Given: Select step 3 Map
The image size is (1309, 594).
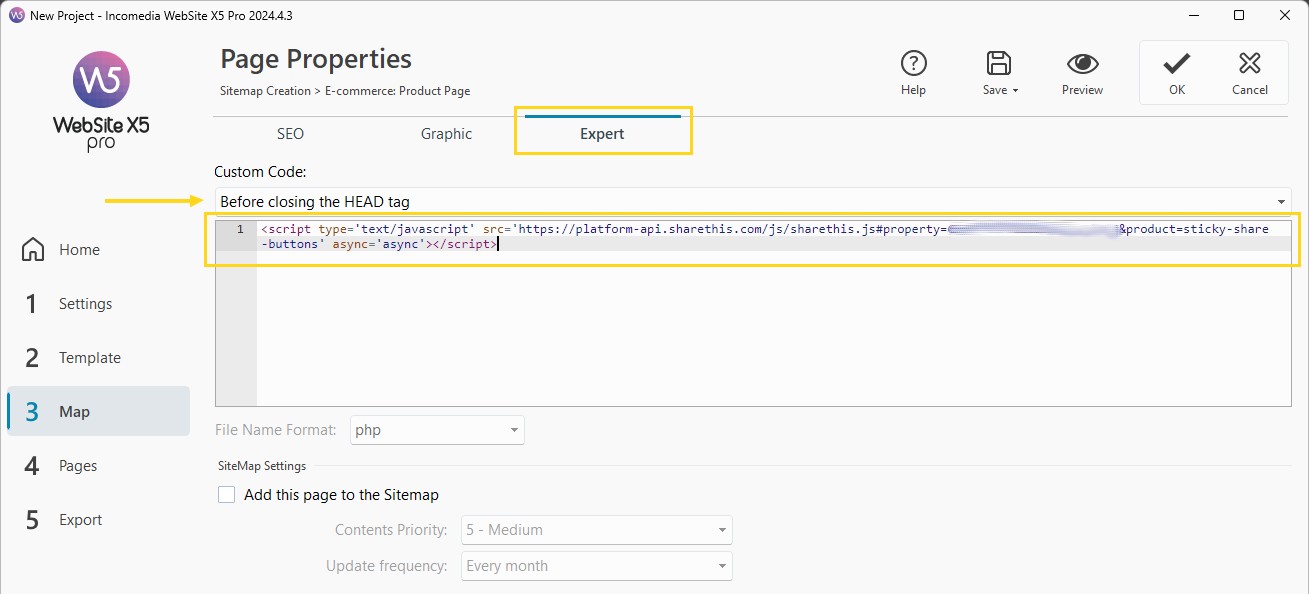Looking at the screenshot, I should click(x=98, y=412).
